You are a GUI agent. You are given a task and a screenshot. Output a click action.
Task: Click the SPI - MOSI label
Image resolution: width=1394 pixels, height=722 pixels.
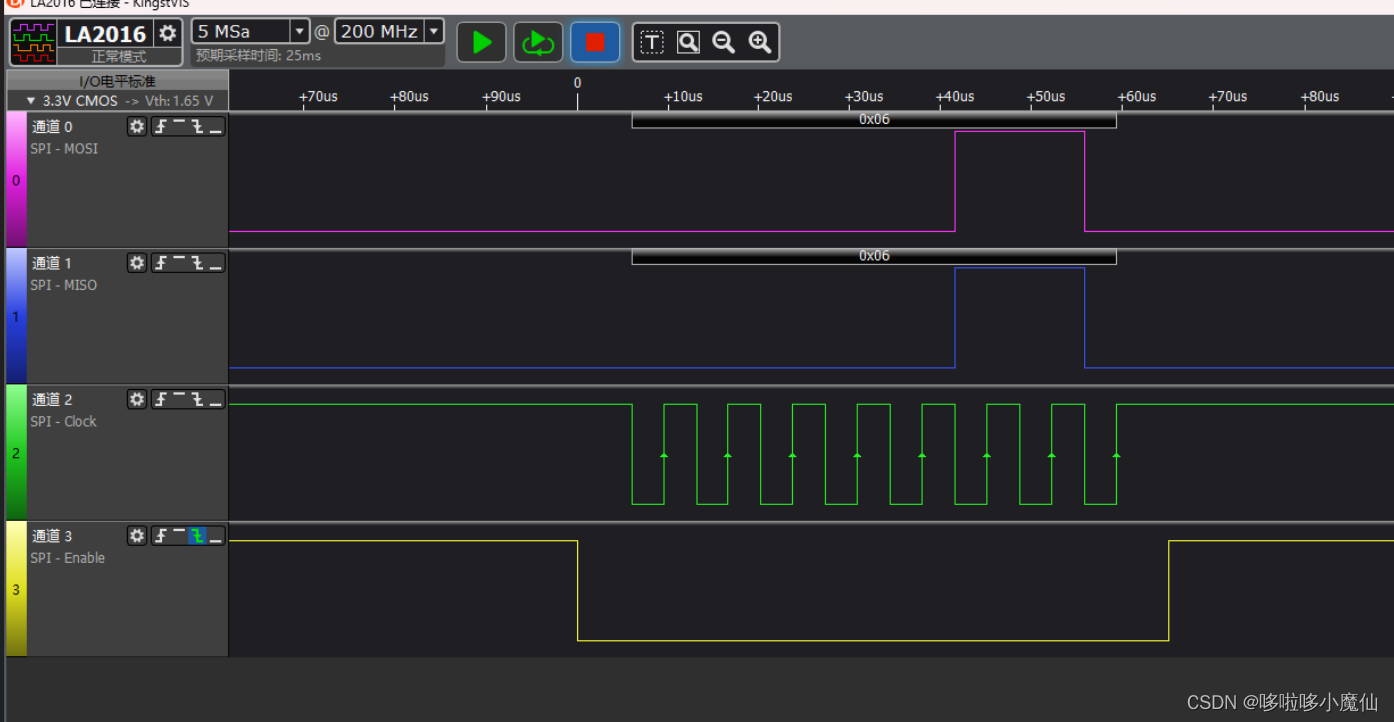(64, 149)
